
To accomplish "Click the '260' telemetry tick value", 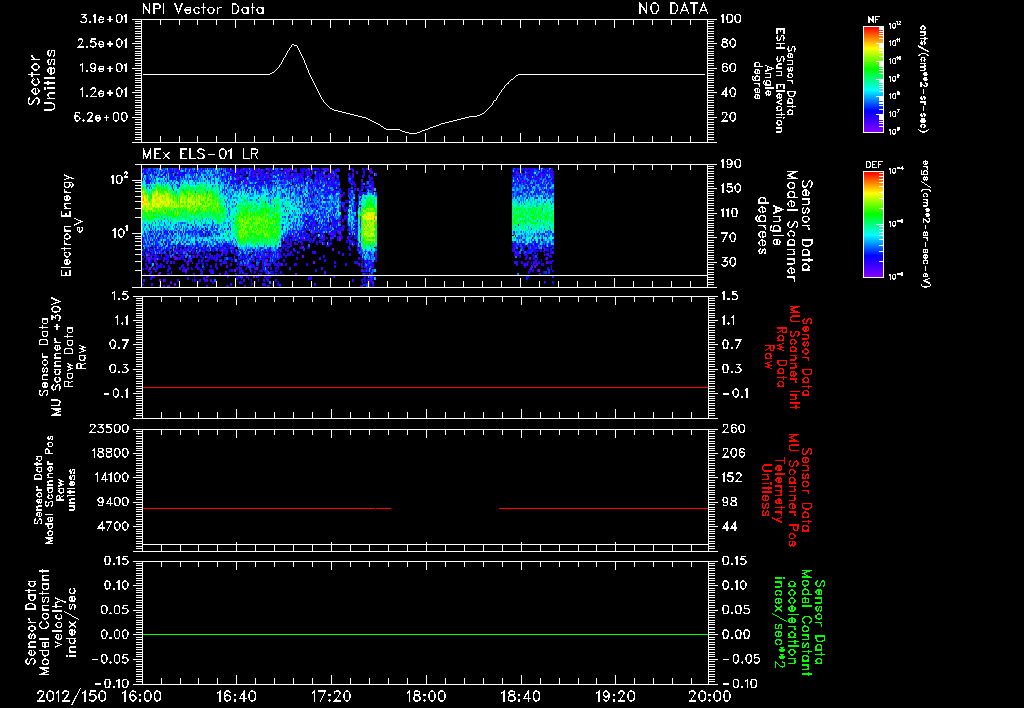I will (x=733, y=428).
